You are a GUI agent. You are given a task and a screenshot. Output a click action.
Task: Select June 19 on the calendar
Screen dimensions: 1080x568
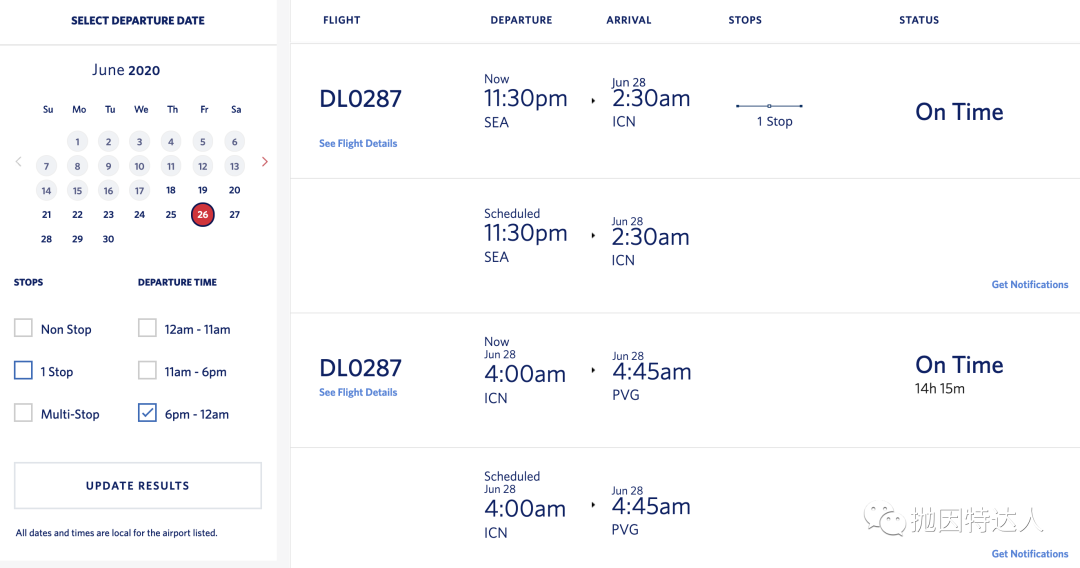[x=203, y=190]
